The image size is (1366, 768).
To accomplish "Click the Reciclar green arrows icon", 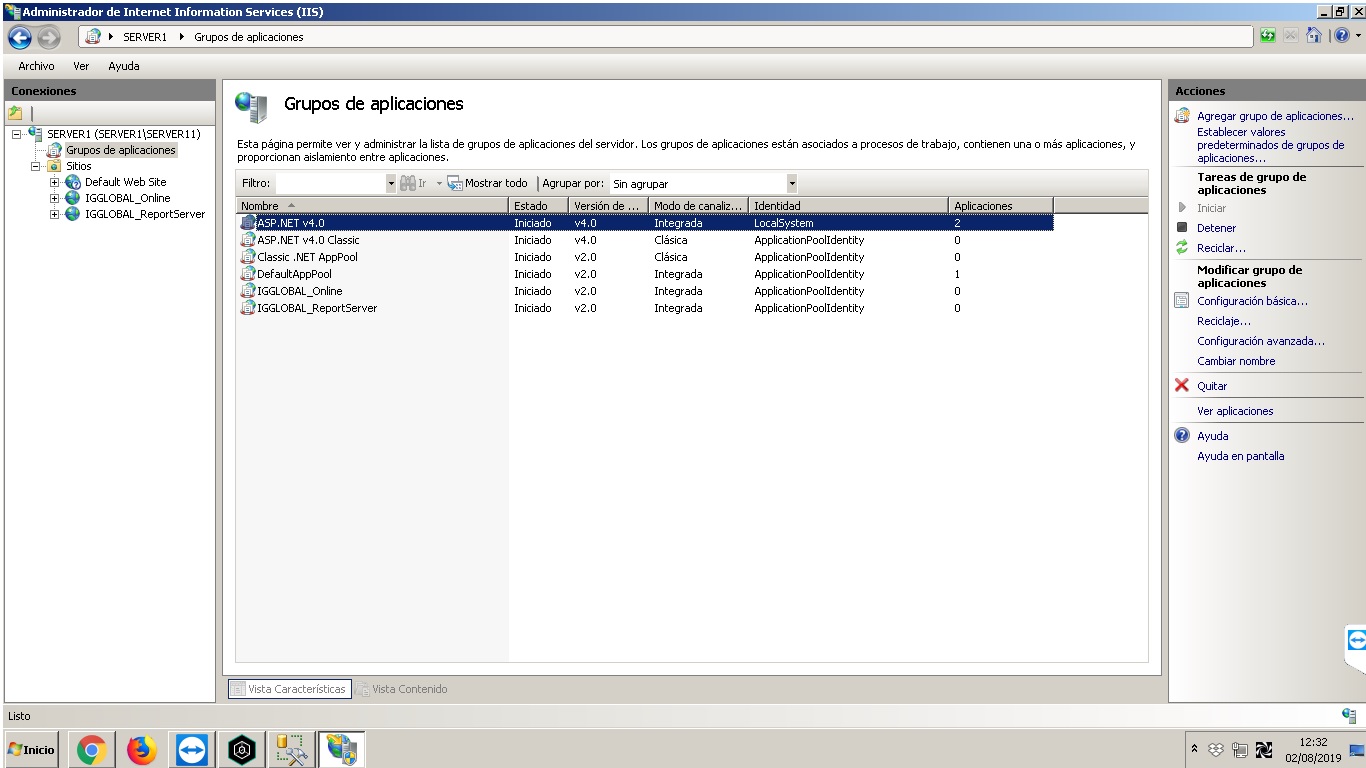I will click(x=1182, y=247).
